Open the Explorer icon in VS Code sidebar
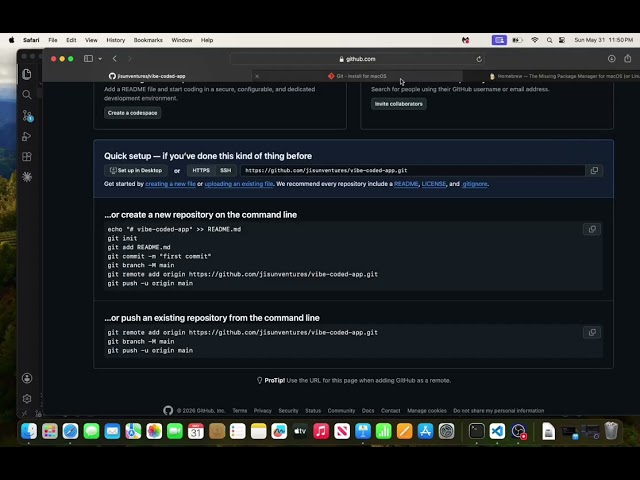This screenshot has height=480, width=640. point(27,74)
